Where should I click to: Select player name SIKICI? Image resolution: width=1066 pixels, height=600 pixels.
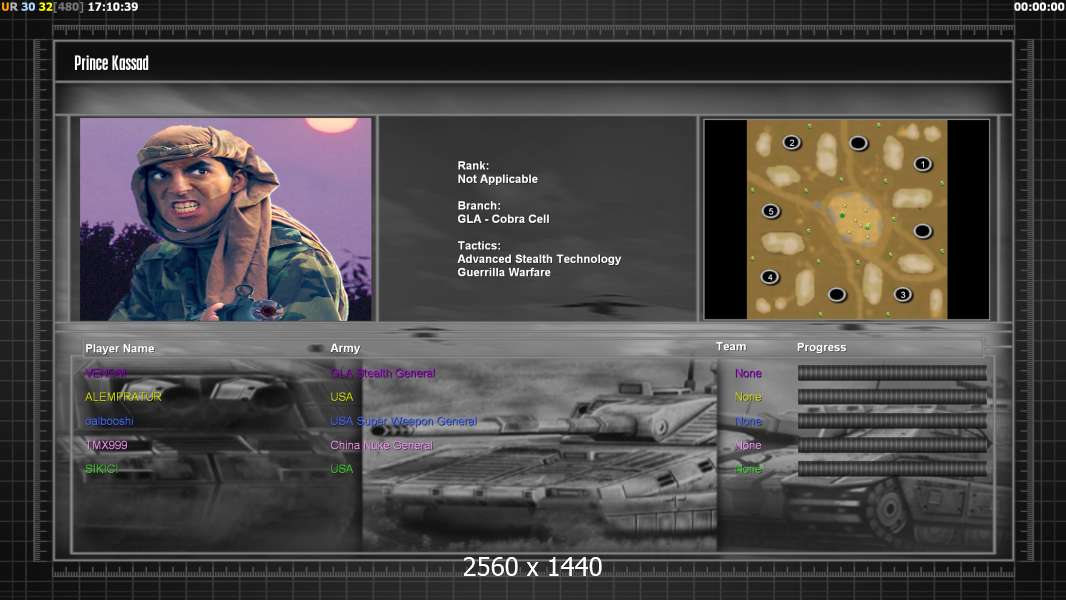click(101, 469)
